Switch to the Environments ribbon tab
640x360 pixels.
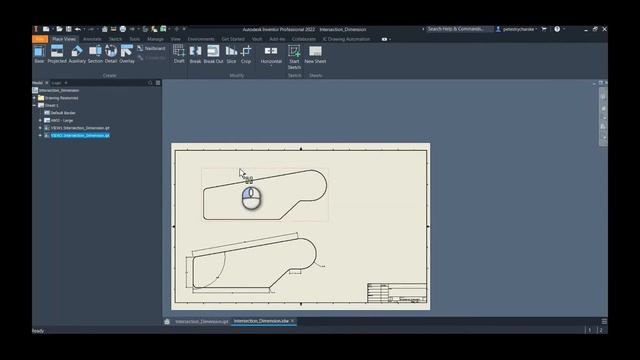[x=201, y=39]
